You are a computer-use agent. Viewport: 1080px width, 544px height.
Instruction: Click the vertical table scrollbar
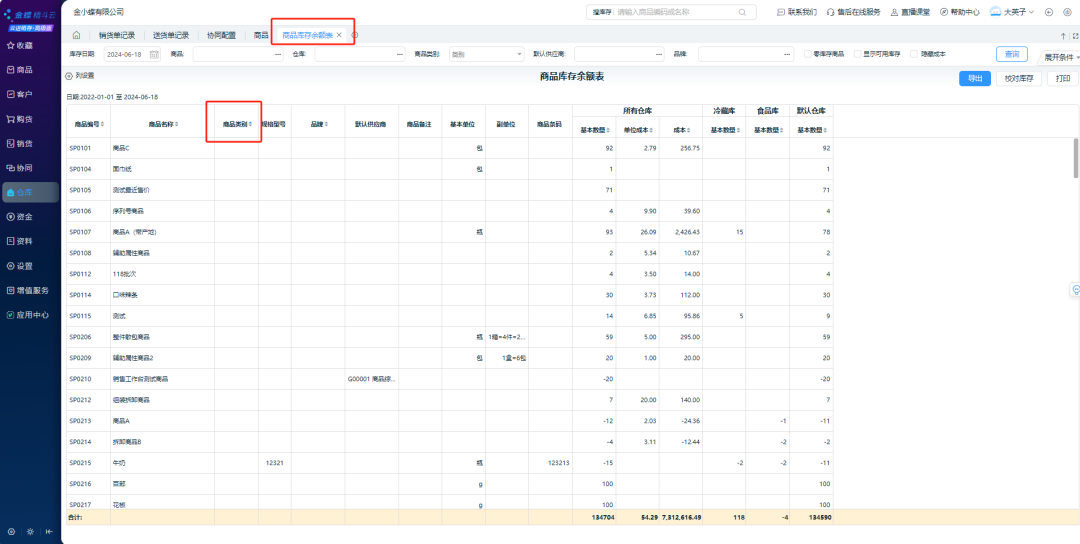tap(1076, 158)
